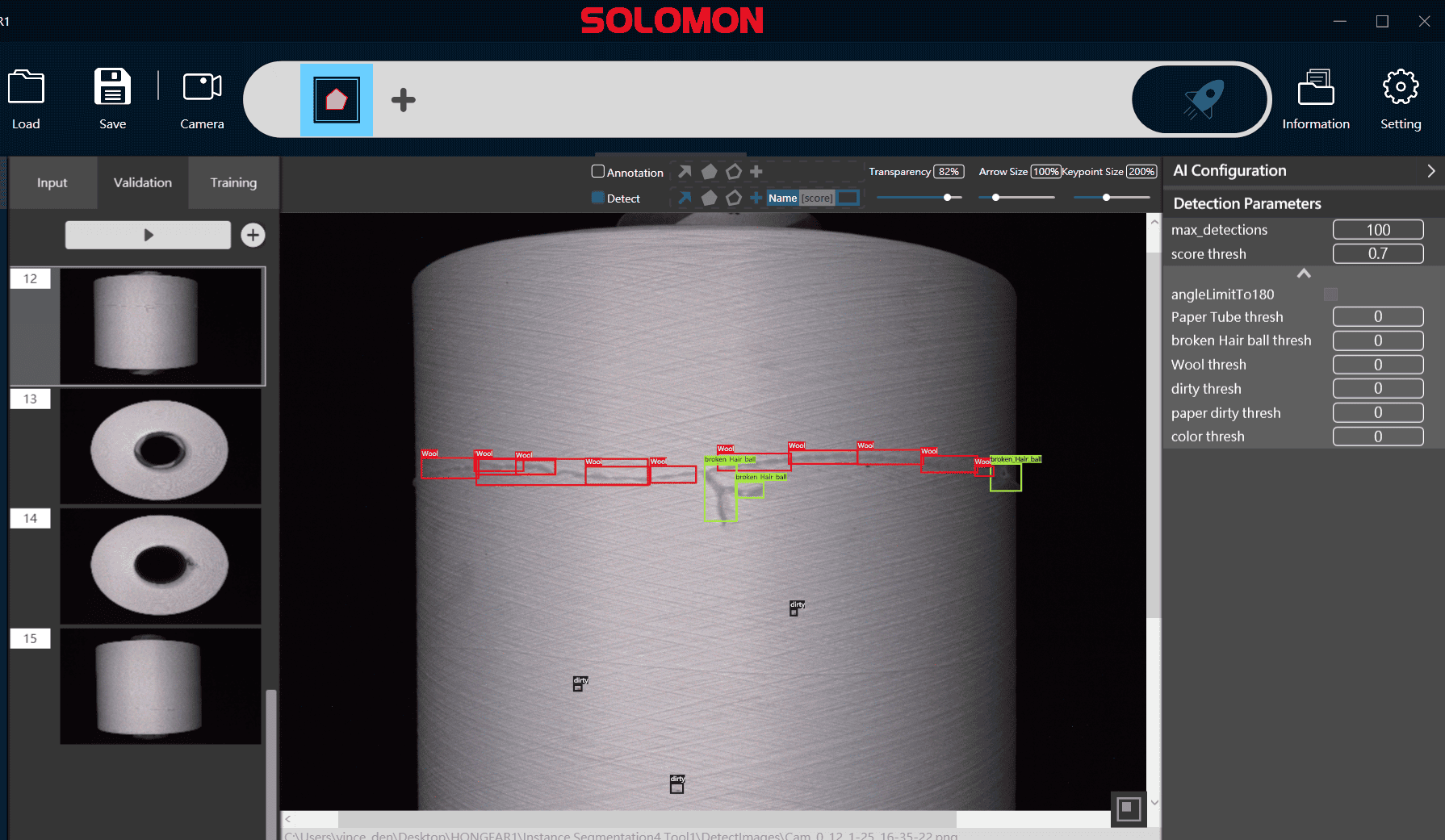Switch to the Training tab
1445x840 pixels.
click(233, 183)
